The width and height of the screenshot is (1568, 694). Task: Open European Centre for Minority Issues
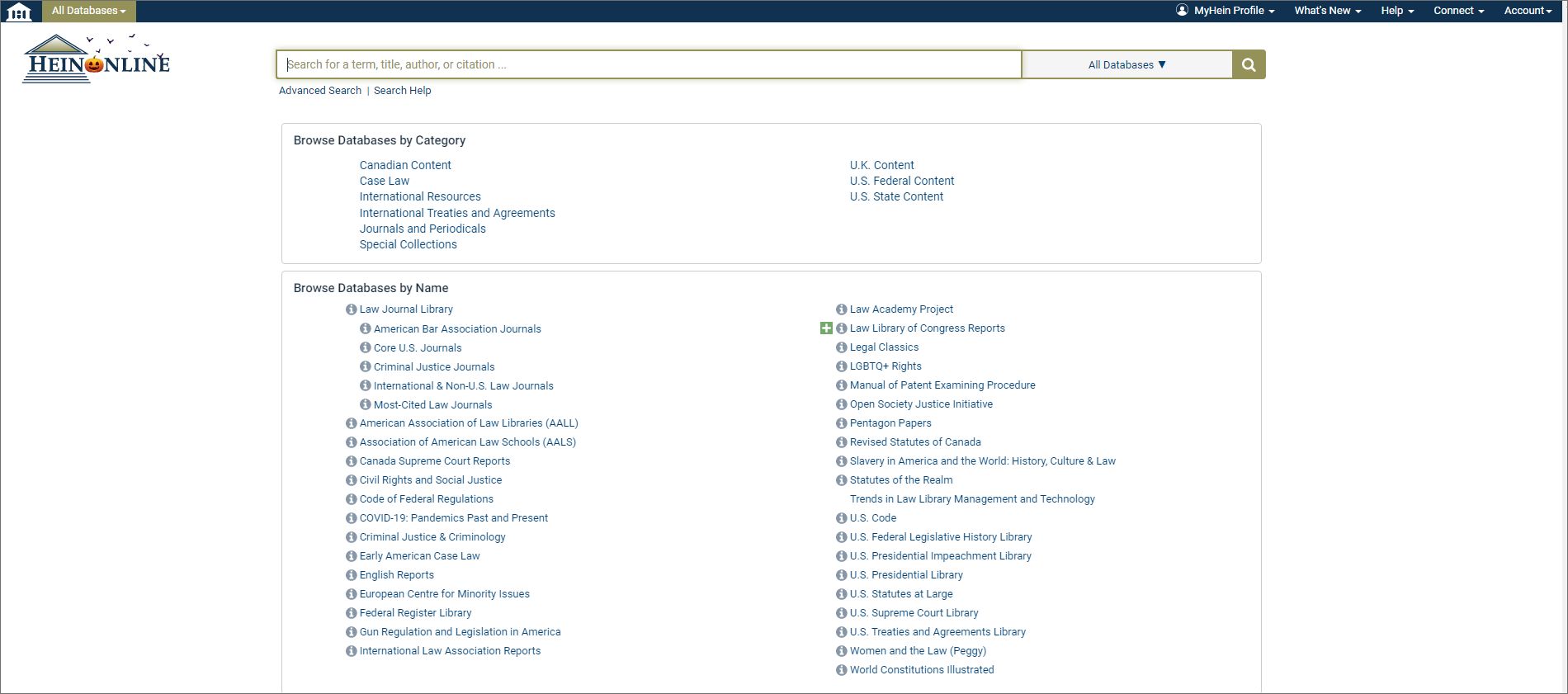[445, 594]
